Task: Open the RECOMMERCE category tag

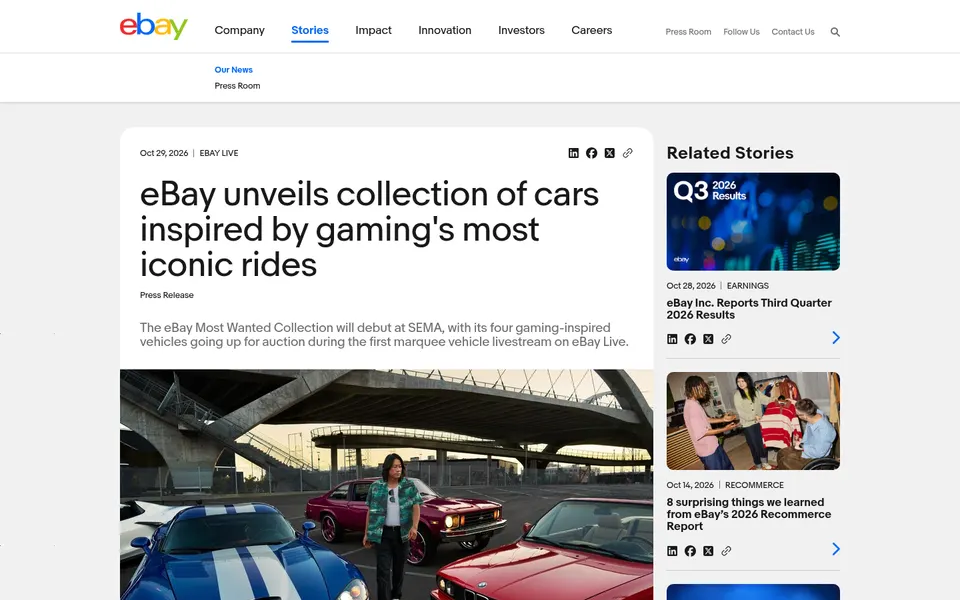Action: (754, 485)
